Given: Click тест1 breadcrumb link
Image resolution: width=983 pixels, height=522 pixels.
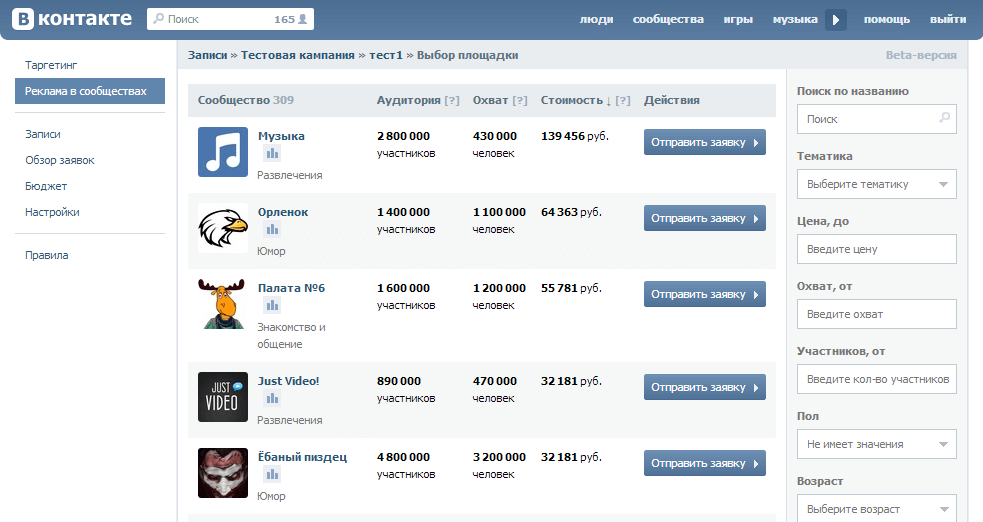Looking at the screenshot, I should pyautogui.click(x=386, y=55).
